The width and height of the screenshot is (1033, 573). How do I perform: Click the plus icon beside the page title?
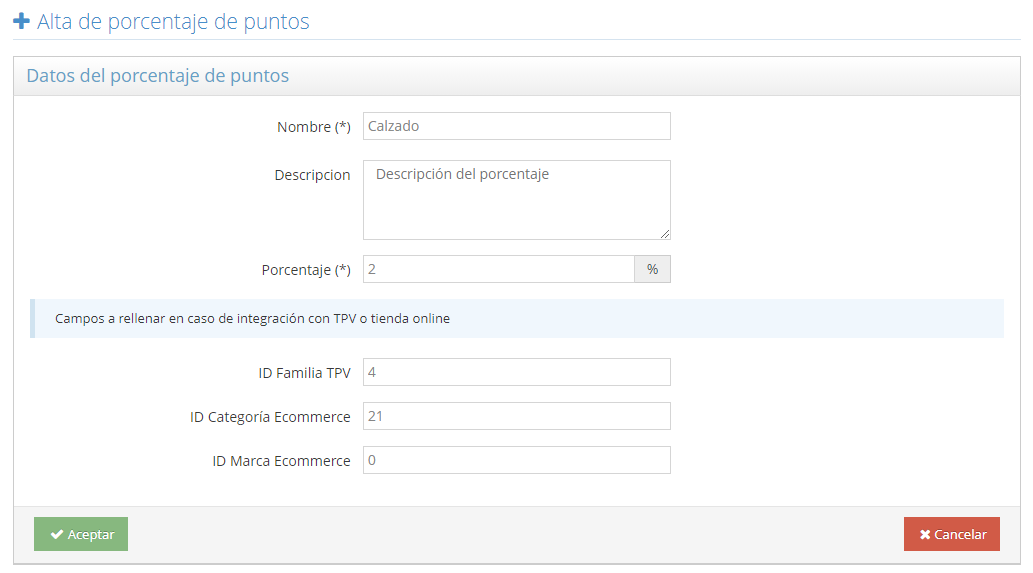21,21
